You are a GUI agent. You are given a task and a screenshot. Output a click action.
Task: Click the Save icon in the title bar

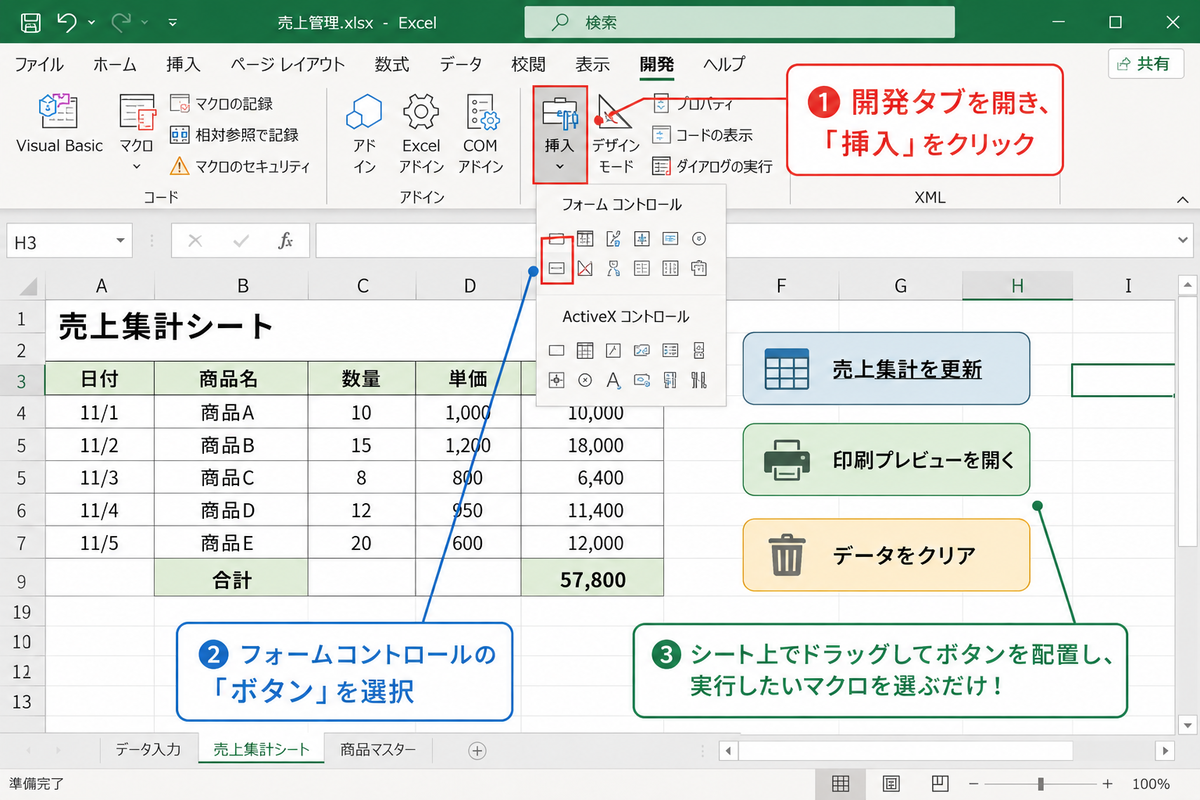pyautogui.click(x=31, y=21)
